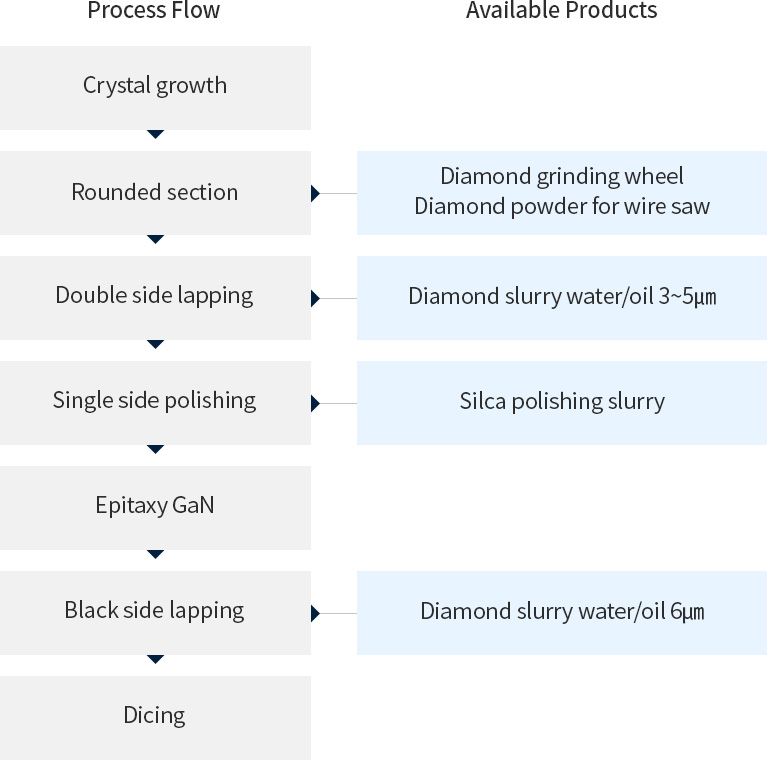The width and height of the screenshot is (767, 760).
Task: Select the Rounded section step
Action: coord(155,193)
